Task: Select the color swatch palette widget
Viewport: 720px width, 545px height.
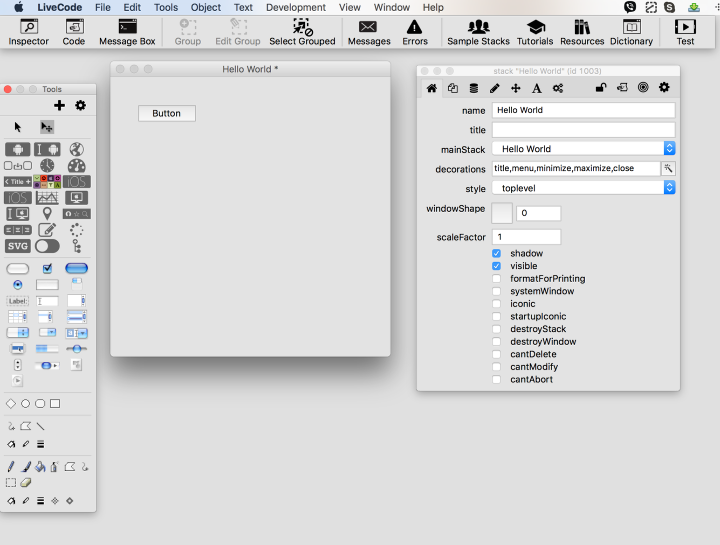Action: pos(47,182)
